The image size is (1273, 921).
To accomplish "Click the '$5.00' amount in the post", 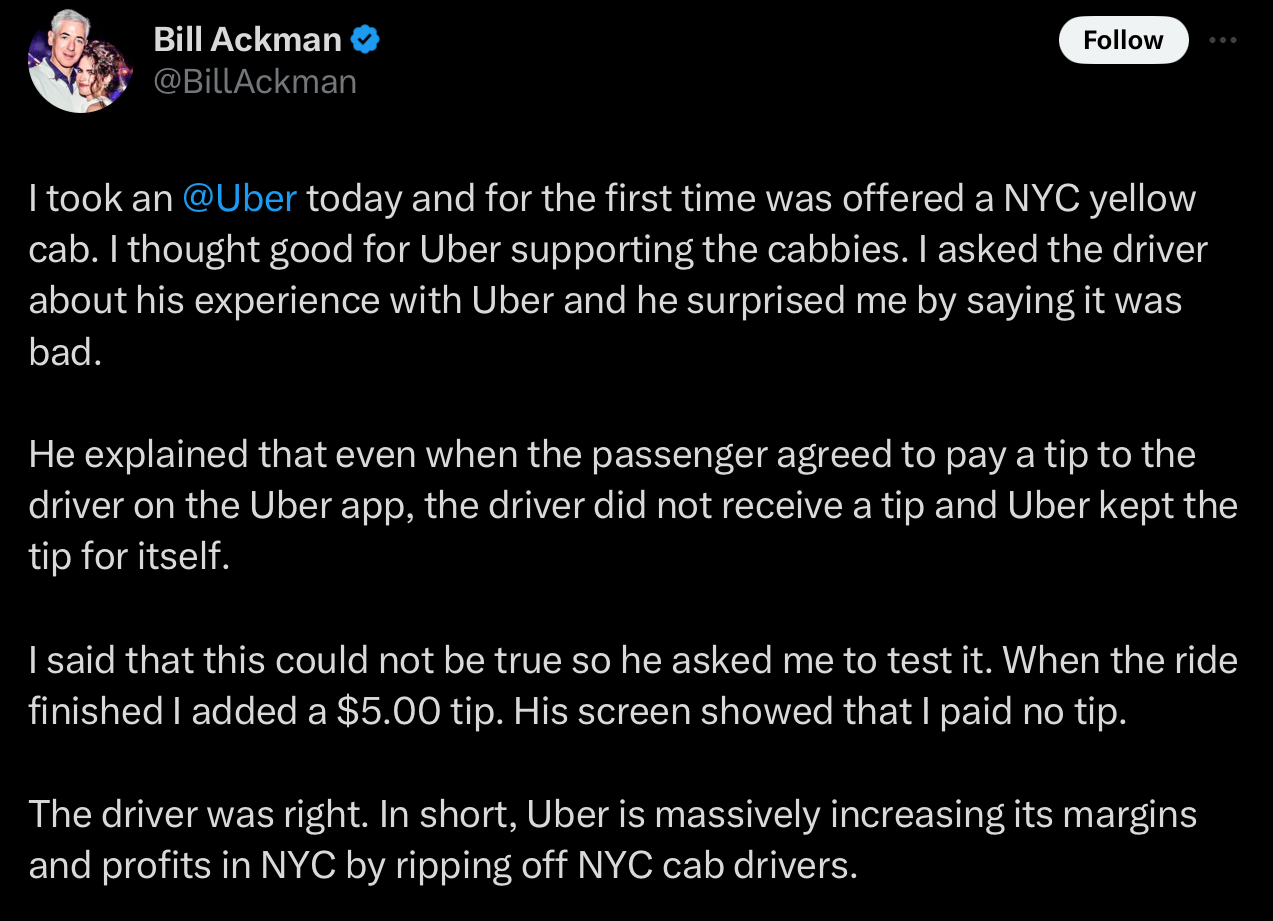I will (388, 710).
